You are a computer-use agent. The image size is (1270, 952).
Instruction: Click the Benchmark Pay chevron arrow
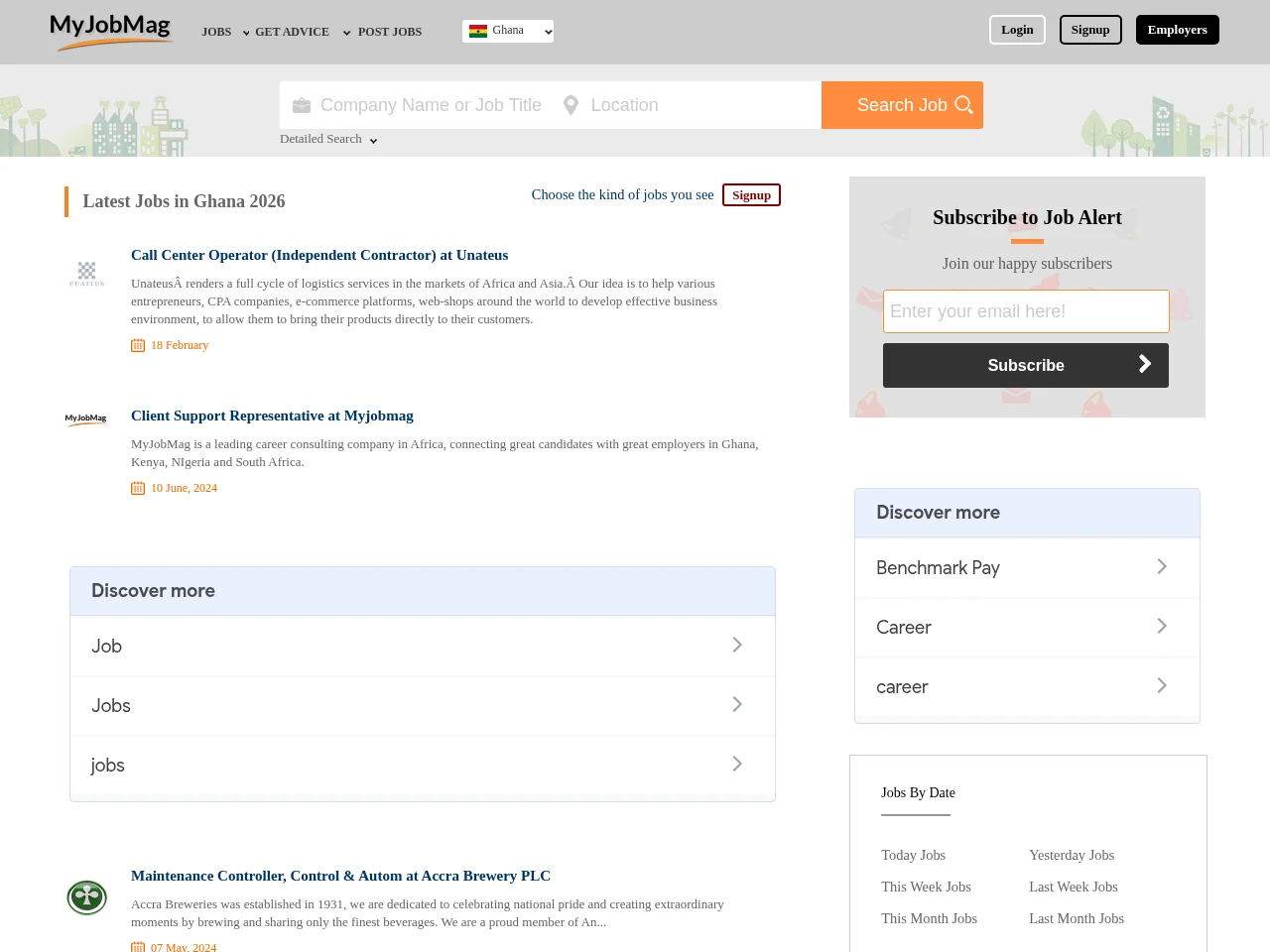coord(1162,566)
